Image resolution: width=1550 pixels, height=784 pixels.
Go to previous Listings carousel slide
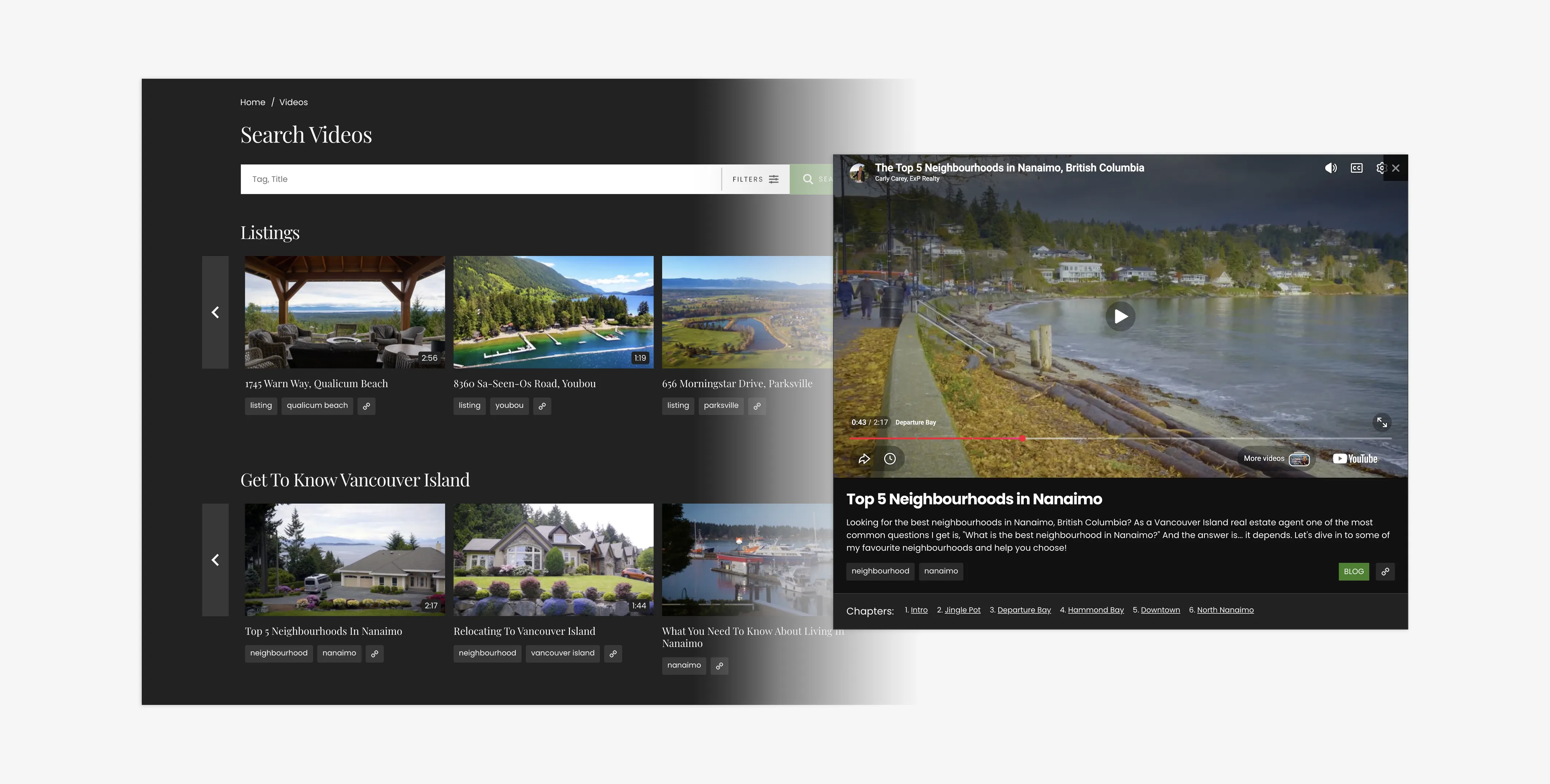[215, 312]
